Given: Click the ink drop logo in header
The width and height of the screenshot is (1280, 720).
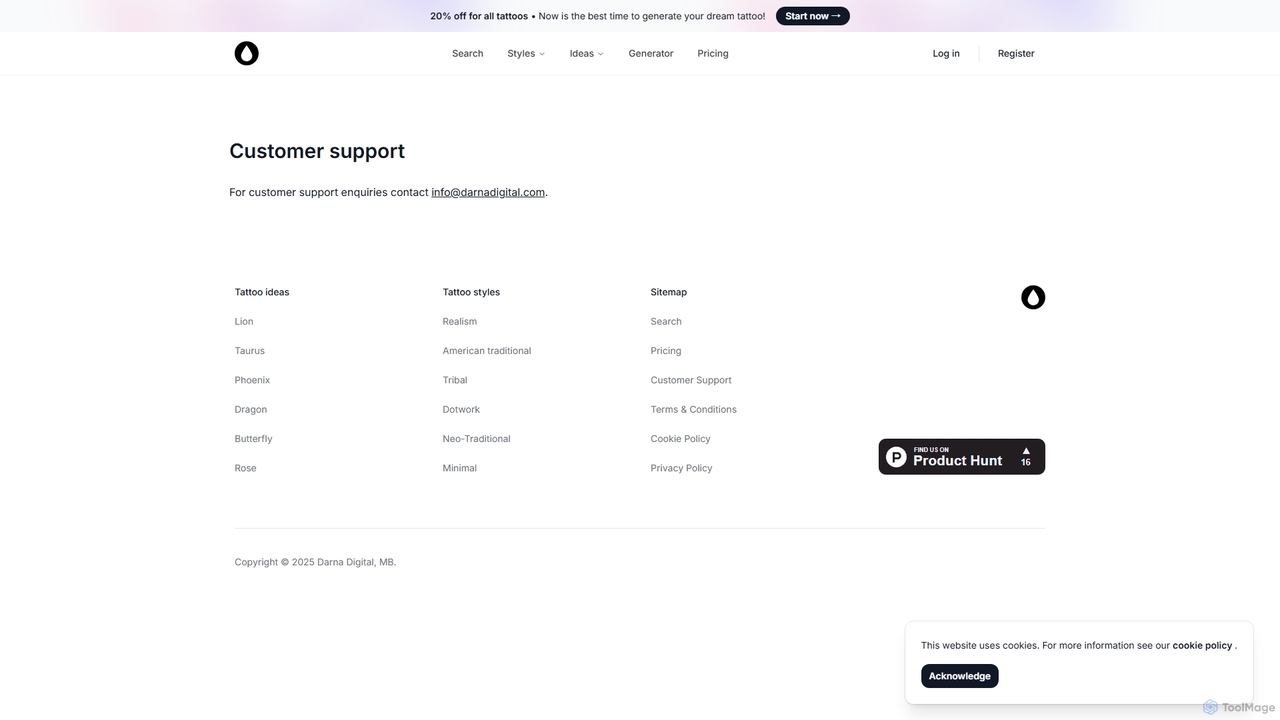Looking at the screenshot, I should (246, 53).
